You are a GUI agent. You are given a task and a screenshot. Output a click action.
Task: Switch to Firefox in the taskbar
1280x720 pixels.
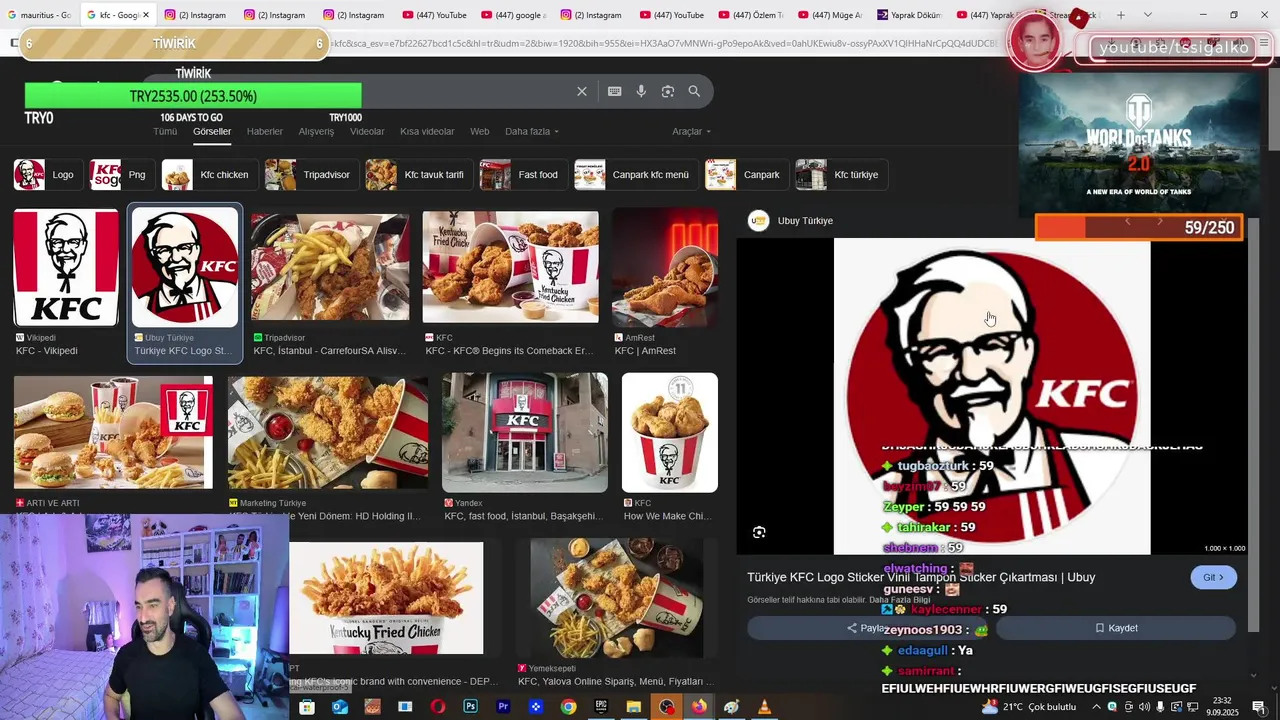tap(699, 707)
